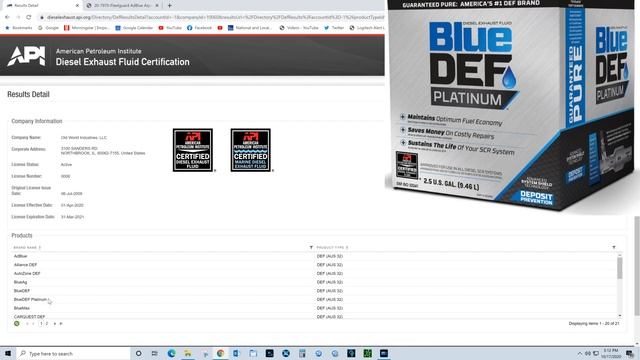Go to the next page with the pager arrow
Viewport: 640px width, 360px height.
55,323
